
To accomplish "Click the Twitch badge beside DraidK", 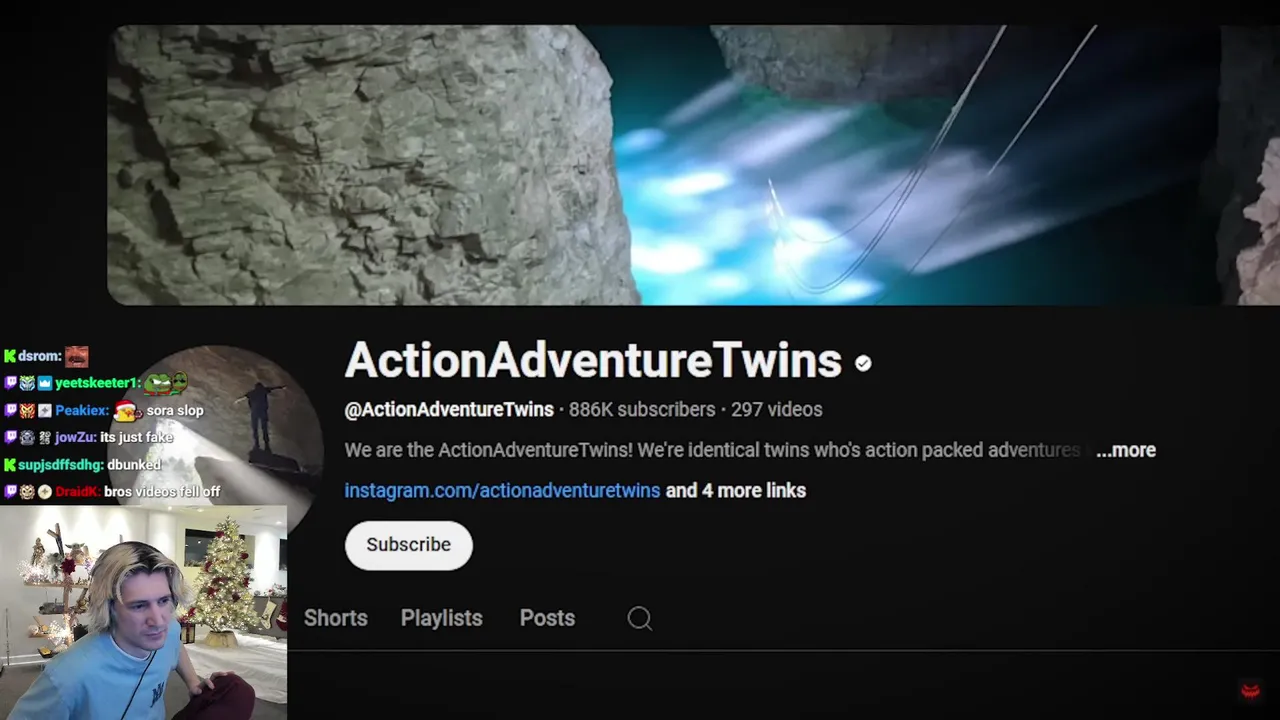I will pyautogui.click(x=10, y=492).
